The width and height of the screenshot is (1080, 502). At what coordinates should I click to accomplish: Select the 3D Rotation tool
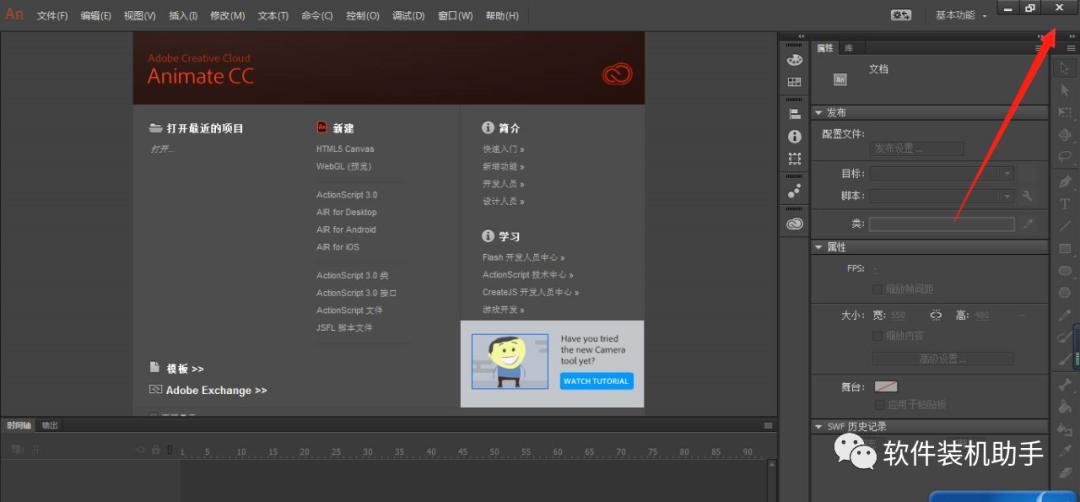pos(1065,135)
